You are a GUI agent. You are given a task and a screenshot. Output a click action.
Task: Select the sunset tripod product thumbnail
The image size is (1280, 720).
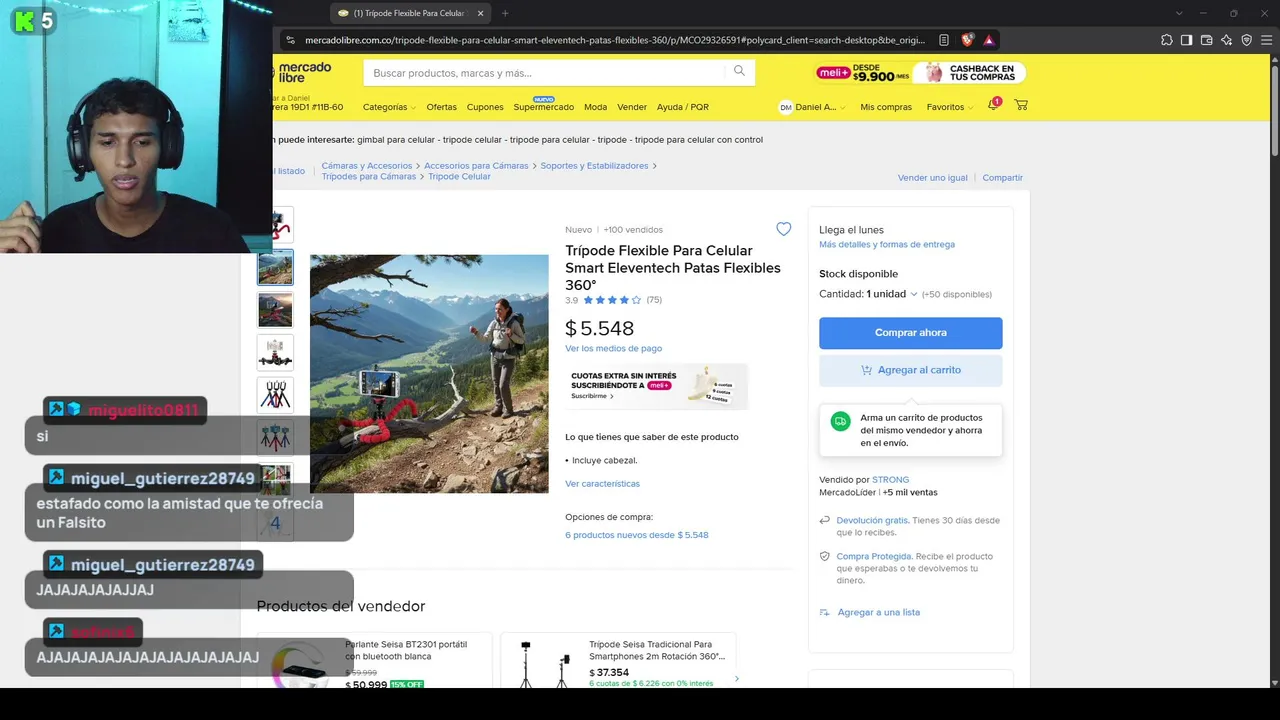coord(275,310)
